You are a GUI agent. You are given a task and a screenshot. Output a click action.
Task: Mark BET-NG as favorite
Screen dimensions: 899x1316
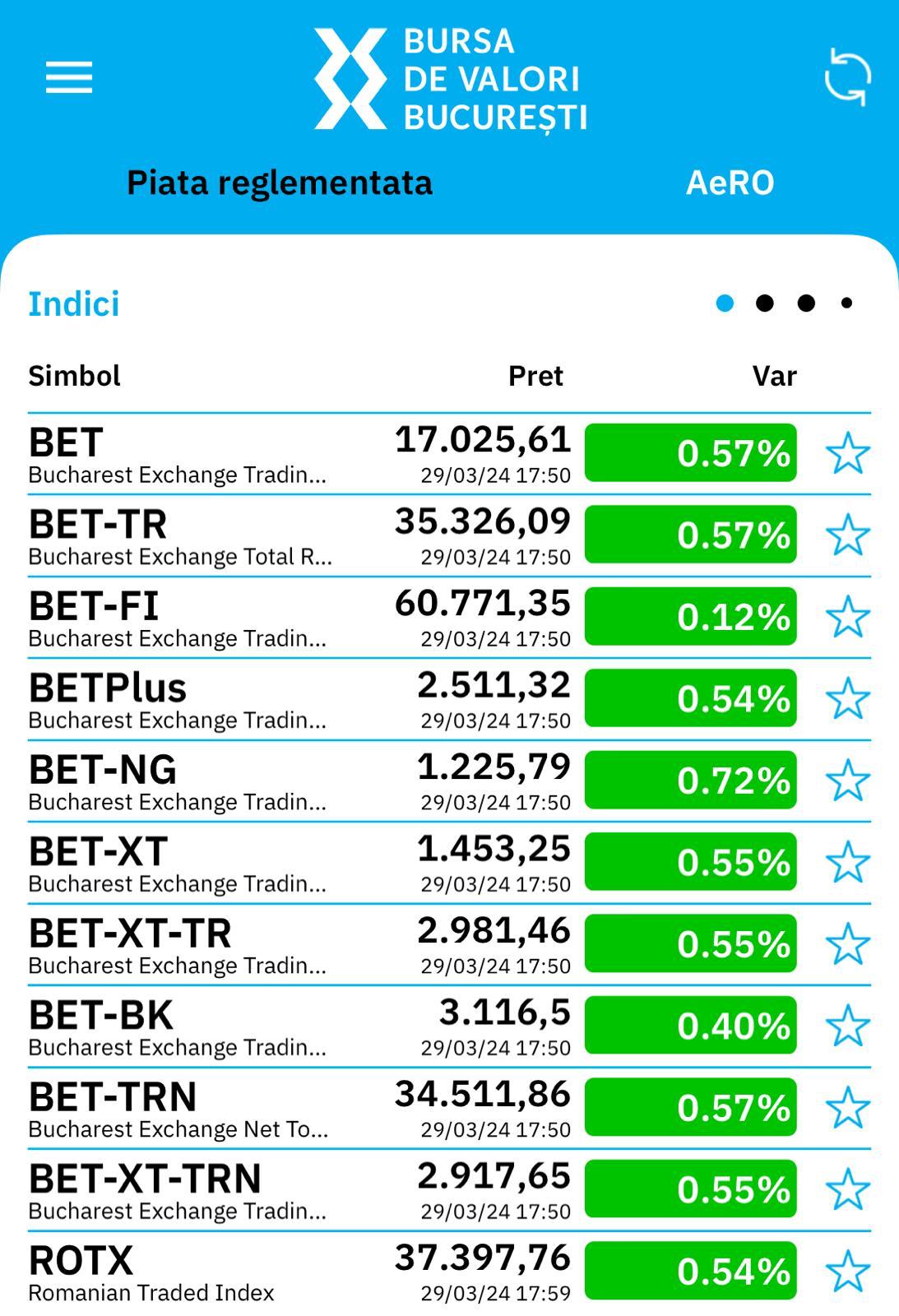847,781
